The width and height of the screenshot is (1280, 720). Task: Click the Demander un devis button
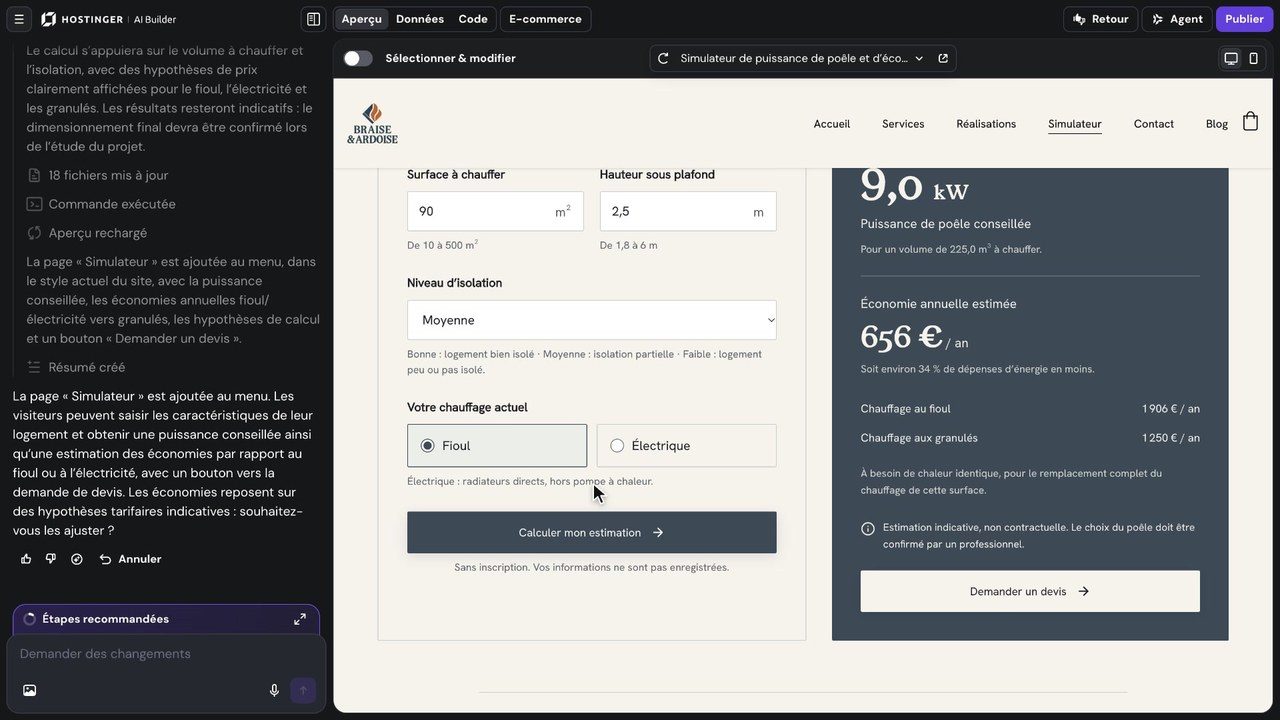(1030, 591)
